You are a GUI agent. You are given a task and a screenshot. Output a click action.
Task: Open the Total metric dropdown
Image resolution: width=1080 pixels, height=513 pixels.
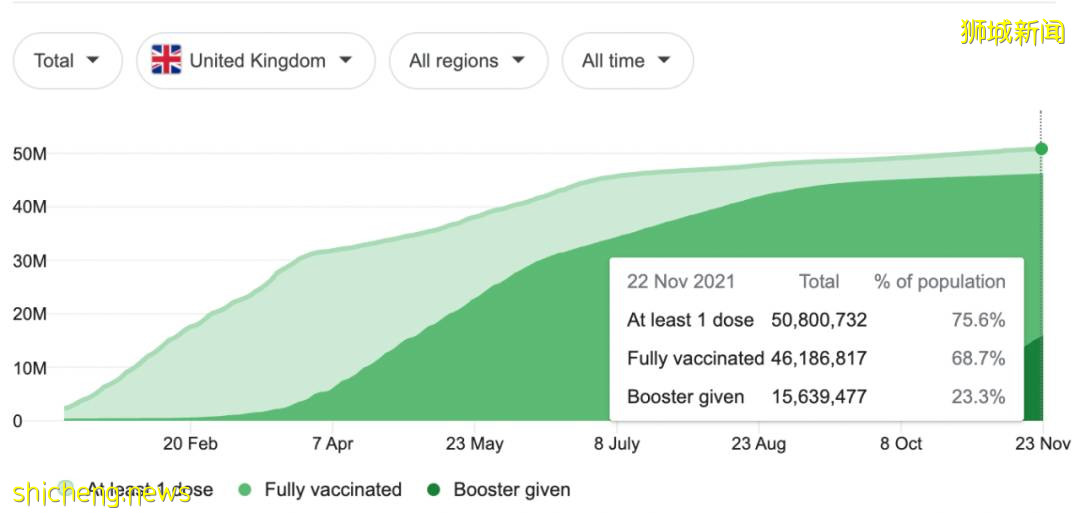coord(67,61)
